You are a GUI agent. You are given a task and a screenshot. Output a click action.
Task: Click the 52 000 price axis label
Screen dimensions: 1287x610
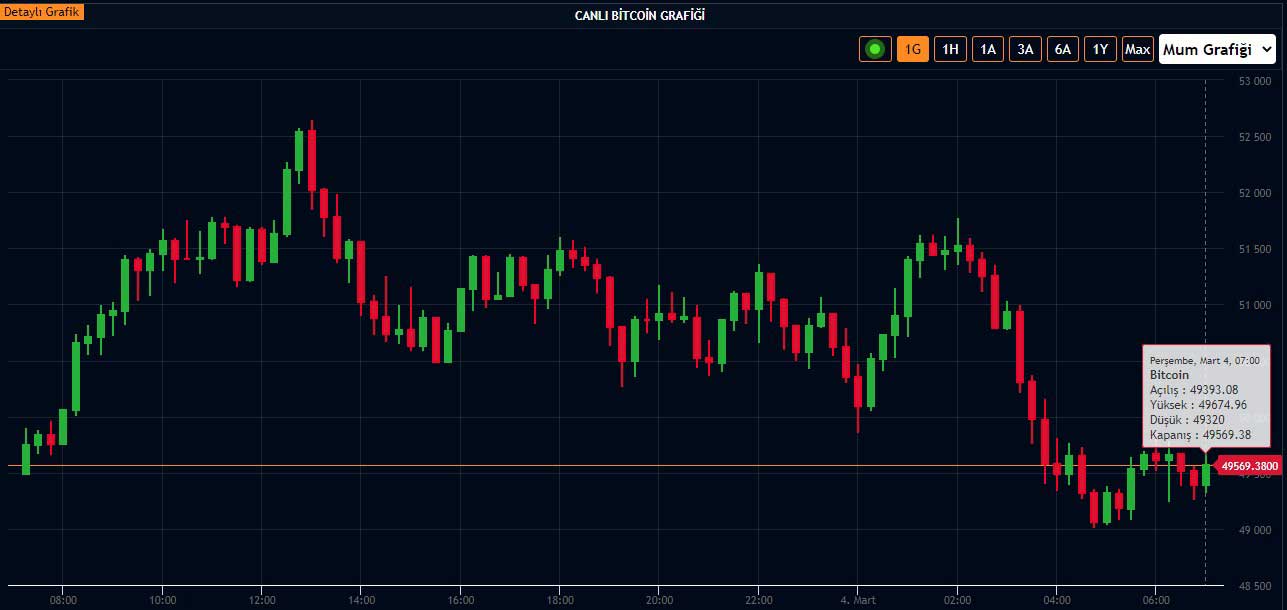tap(1253, 193)
